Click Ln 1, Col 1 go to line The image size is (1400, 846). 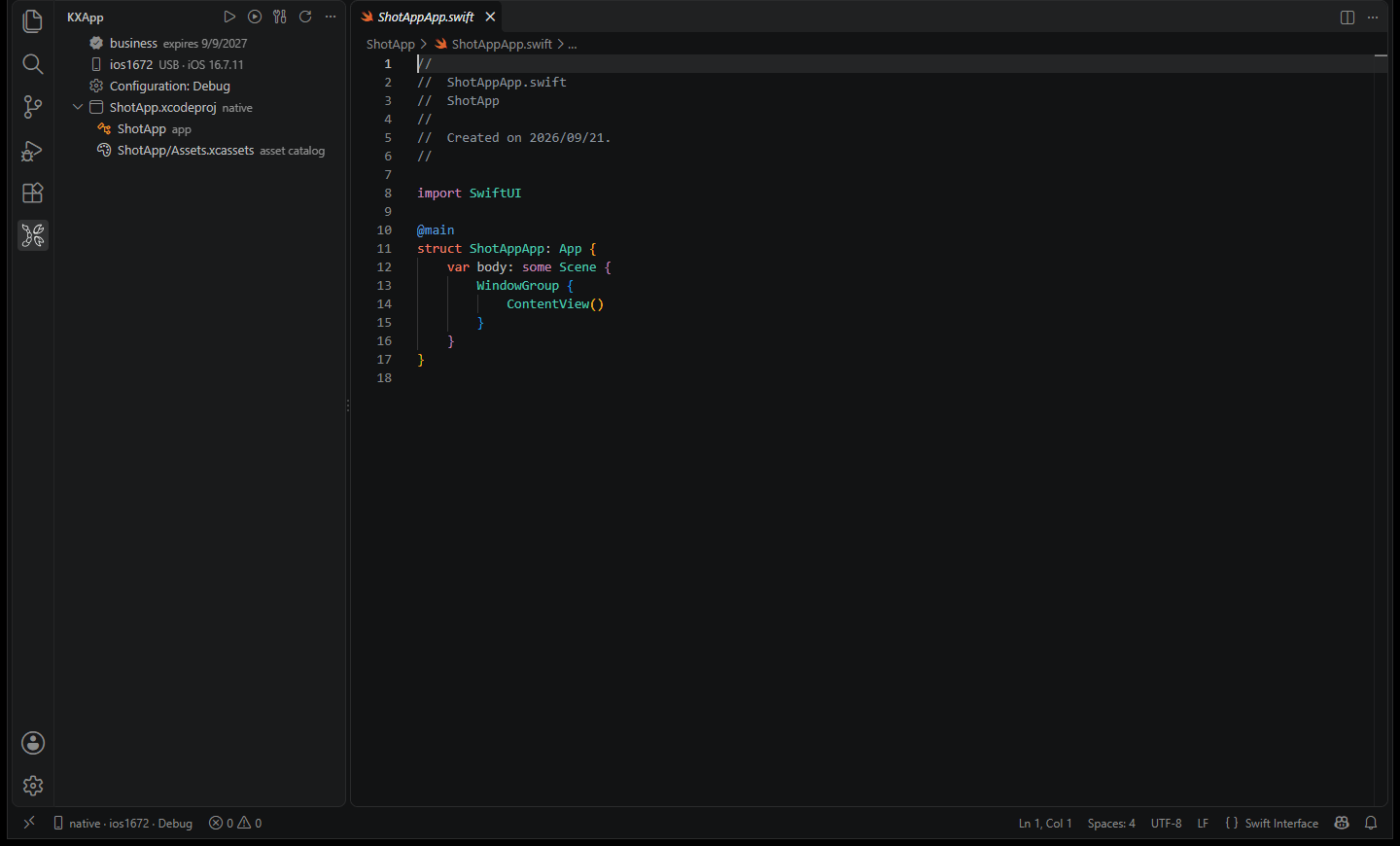pyautogui.click(x=1045, y=823)
